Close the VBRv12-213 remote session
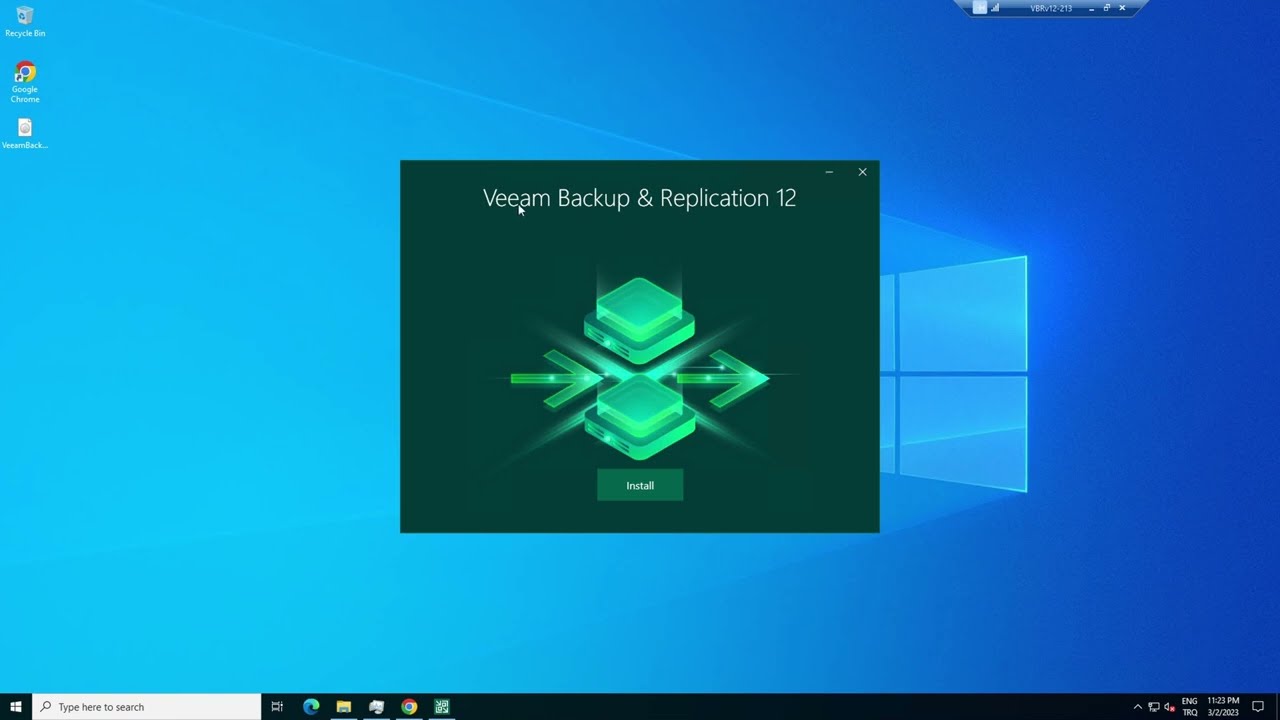This screenshot has height=720, width=1280. click(1122, 8)
